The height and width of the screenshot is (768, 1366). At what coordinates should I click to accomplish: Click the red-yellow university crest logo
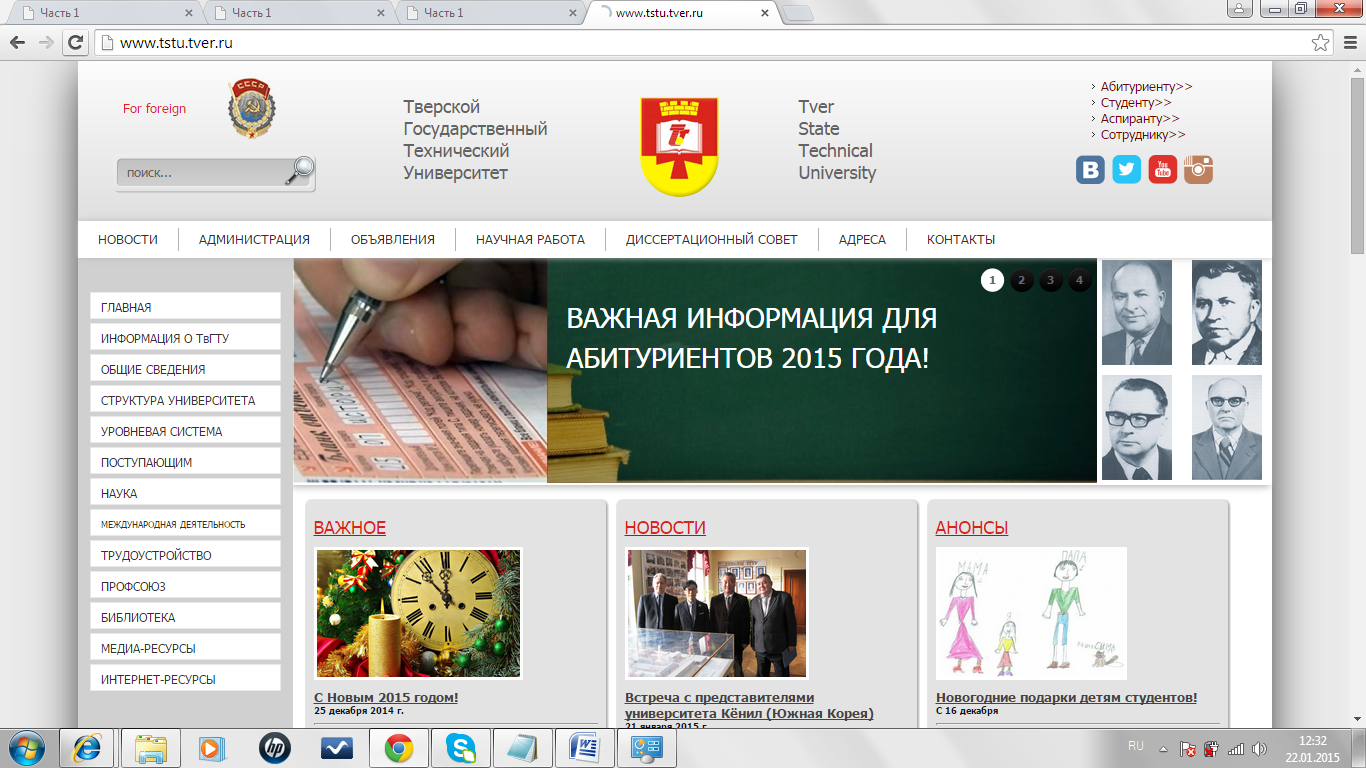[x=680, y=146]
